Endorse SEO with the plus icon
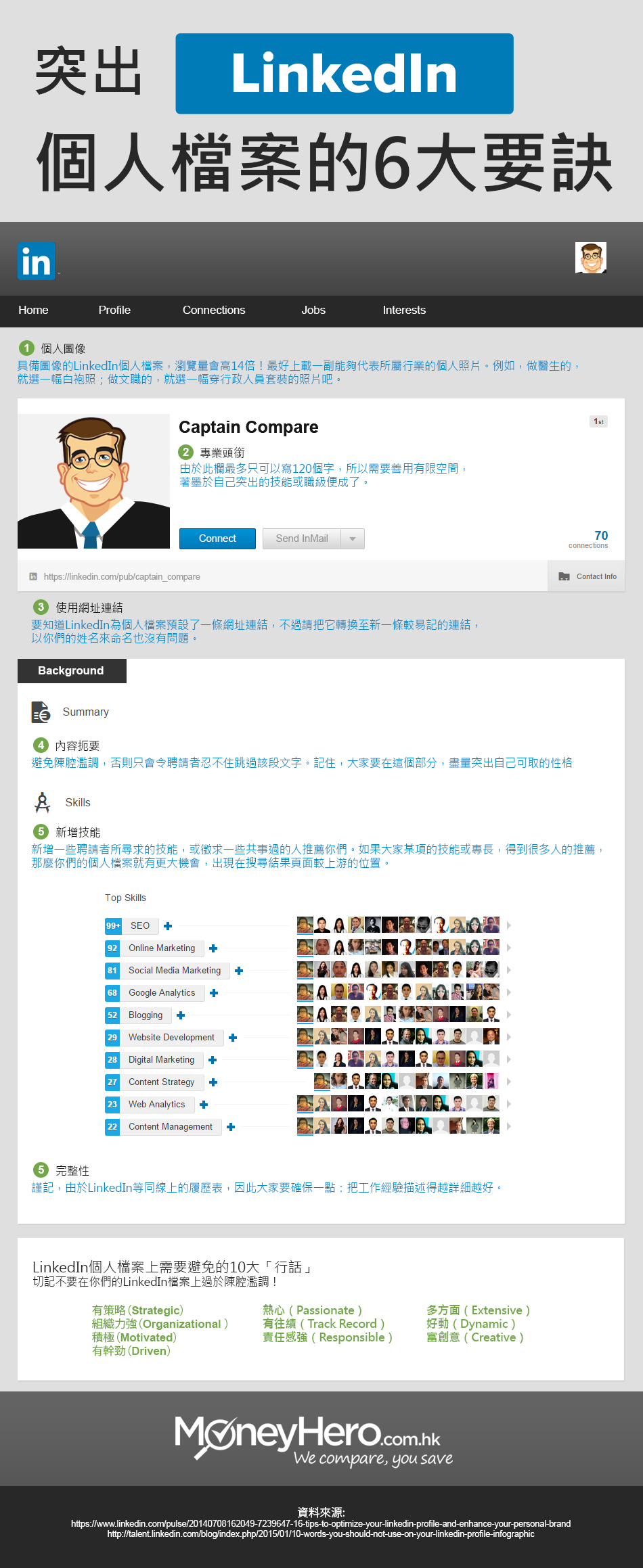Screen dimensions: 643x1568 click(x=168, y=926)
